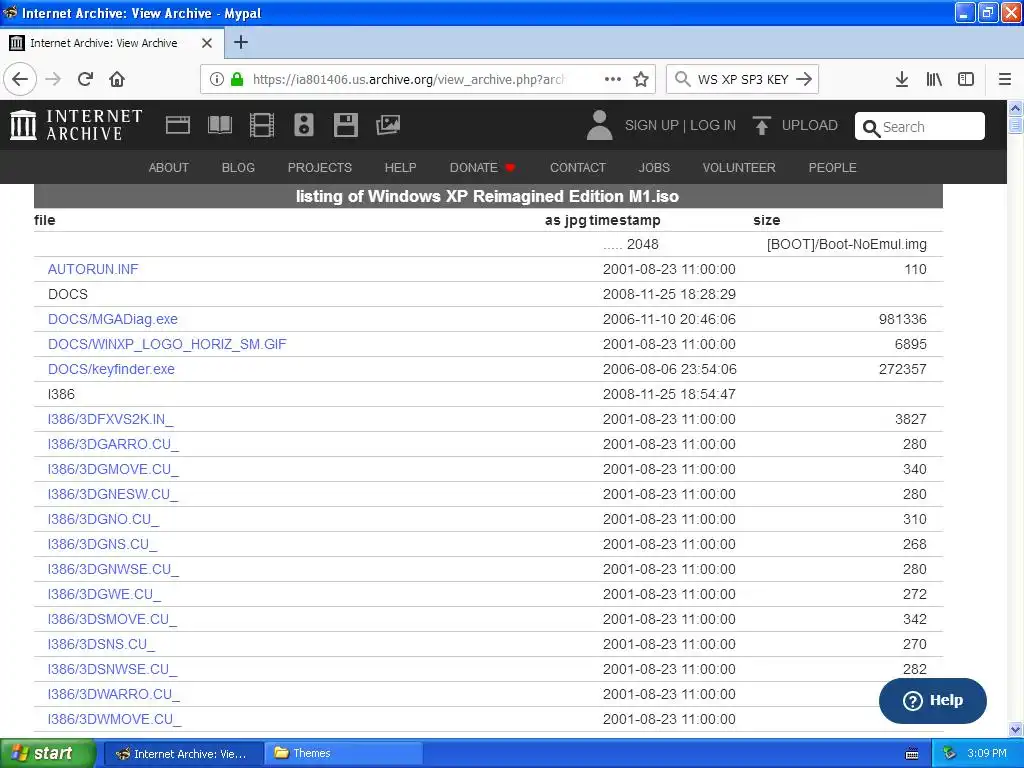Open I386/3DFXVS2K.IN_ file link
Screen dimensions: 1024x768
[110, 419]
